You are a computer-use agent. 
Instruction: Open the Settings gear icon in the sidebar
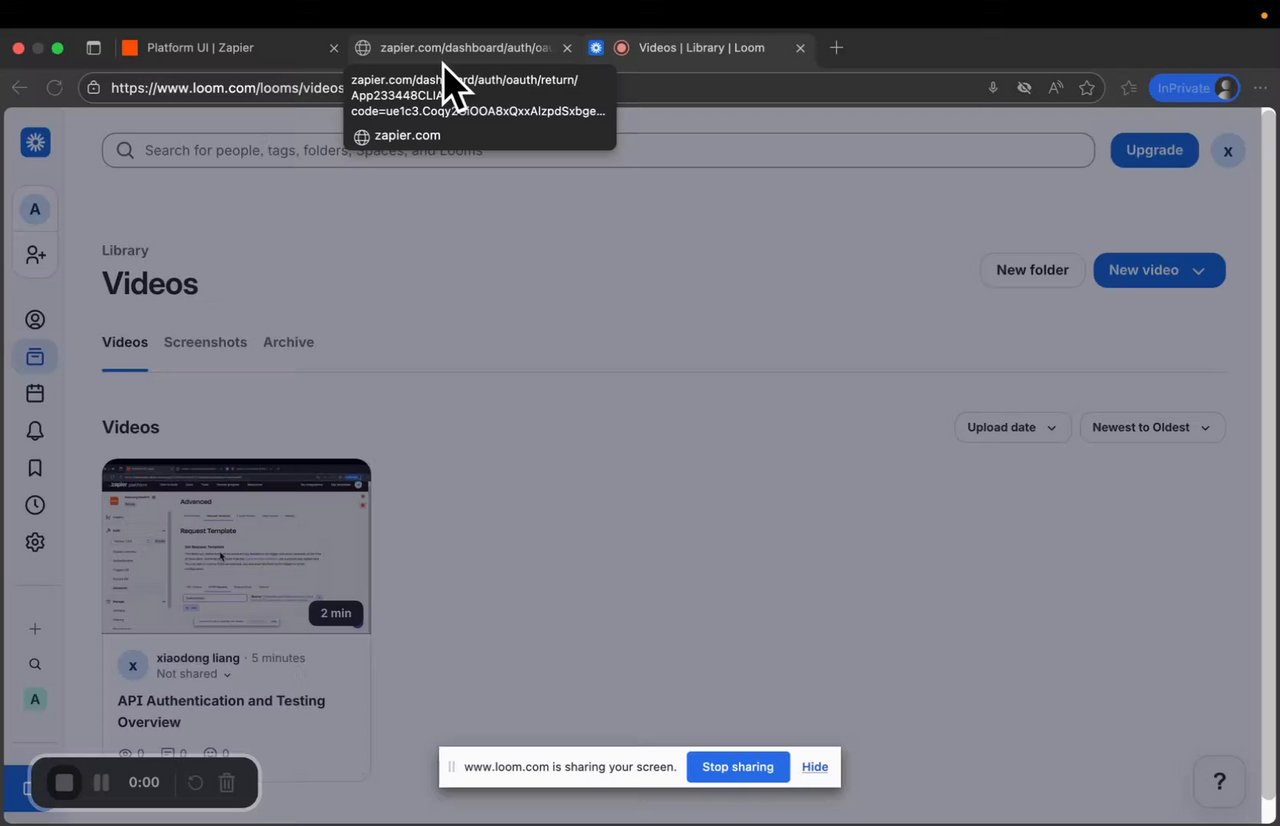click(x=35, y=542)
